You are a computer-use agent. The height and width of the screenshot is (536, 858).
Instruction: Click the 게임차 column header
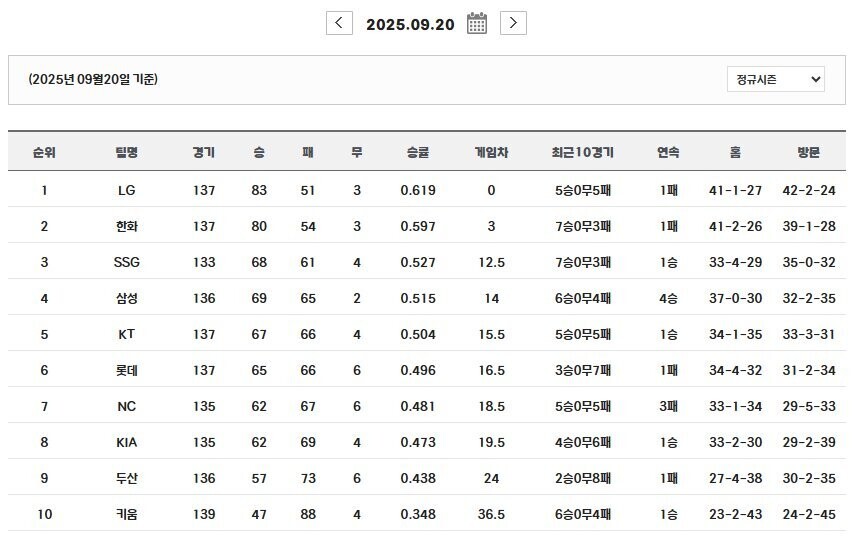tap(491, 152)
